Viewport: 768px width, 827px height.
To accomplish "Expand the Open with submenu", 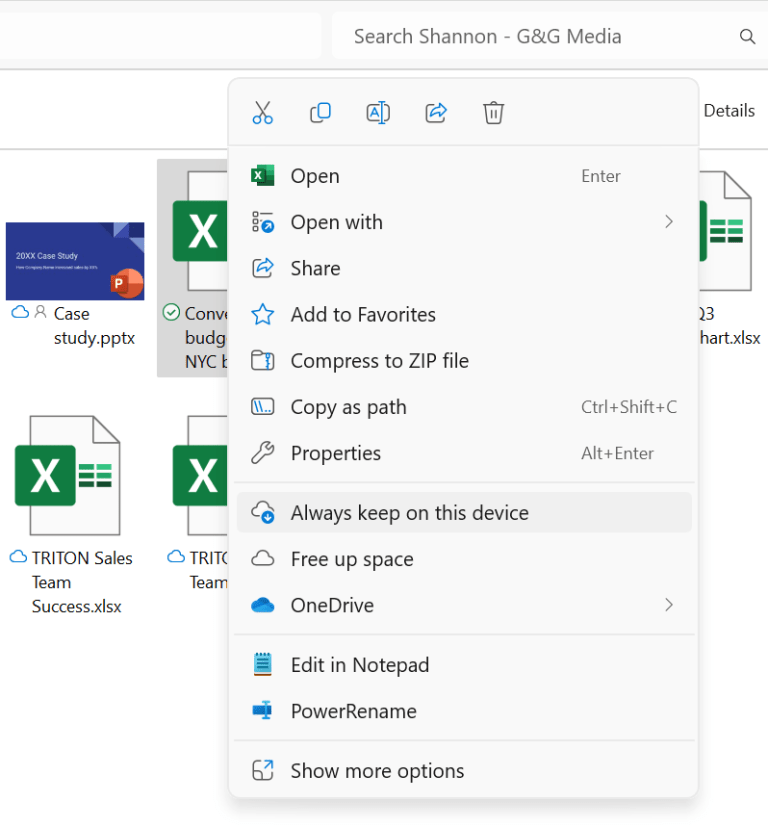I will pyautogui.click(x=336, y=222).
